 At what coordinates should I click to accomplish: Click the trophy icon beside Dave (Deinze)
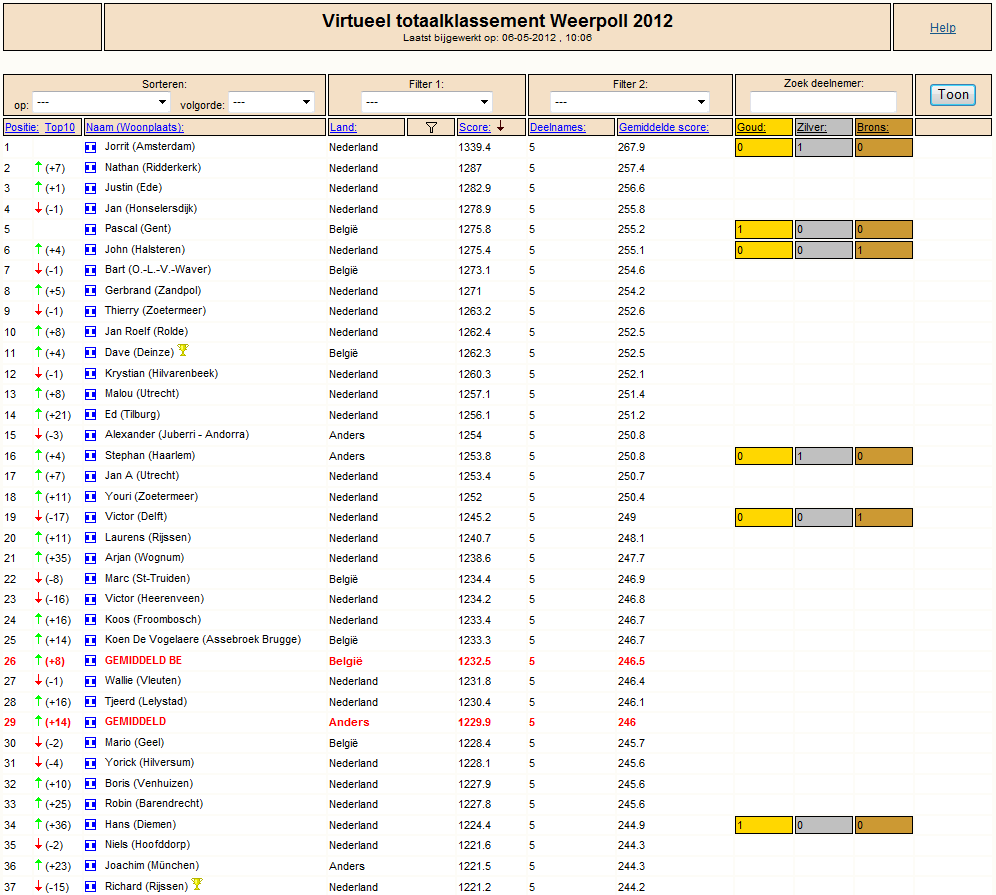click(x=183, y=350)
